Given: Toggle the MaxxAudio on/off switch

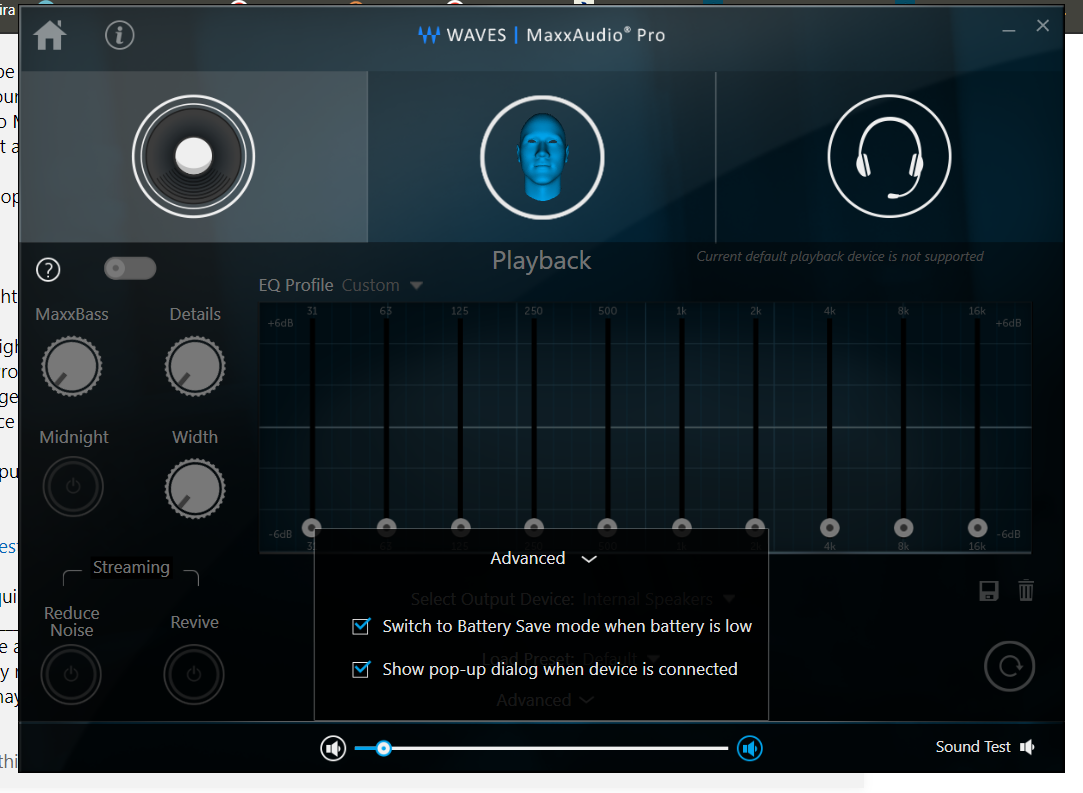Looking at the screenshot, I should click(x=130, y=268).
